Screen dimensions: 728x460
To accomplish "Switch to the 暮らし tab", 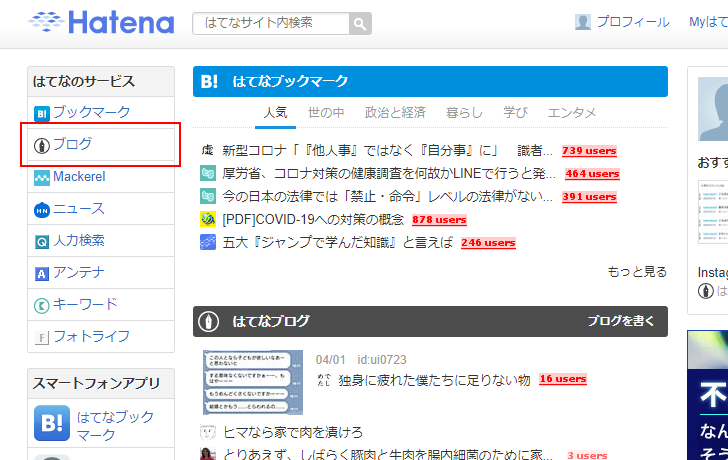I will click(x=464, y=112).
